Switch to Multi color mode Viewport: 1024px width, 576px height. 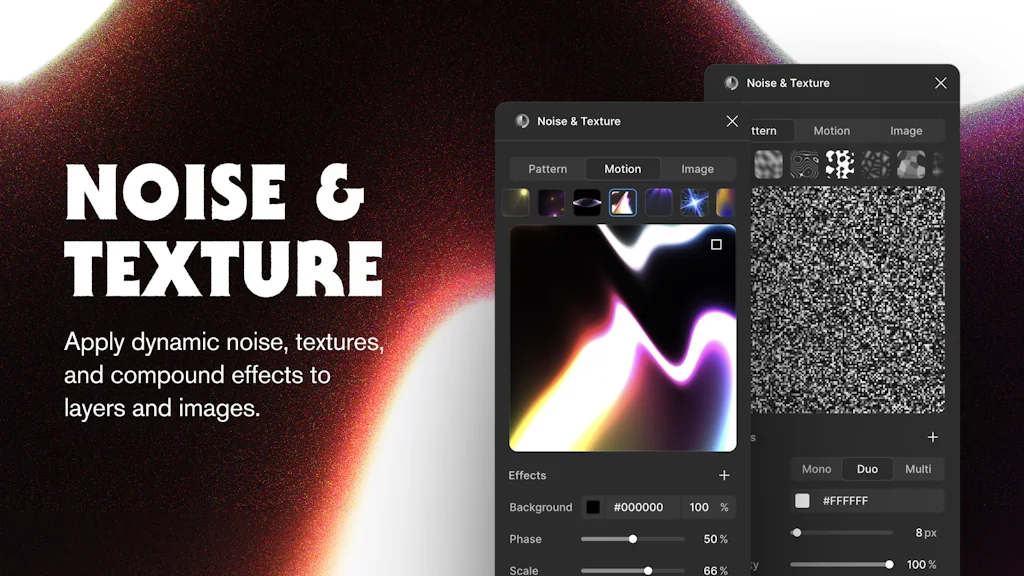[x=918, y=468]
